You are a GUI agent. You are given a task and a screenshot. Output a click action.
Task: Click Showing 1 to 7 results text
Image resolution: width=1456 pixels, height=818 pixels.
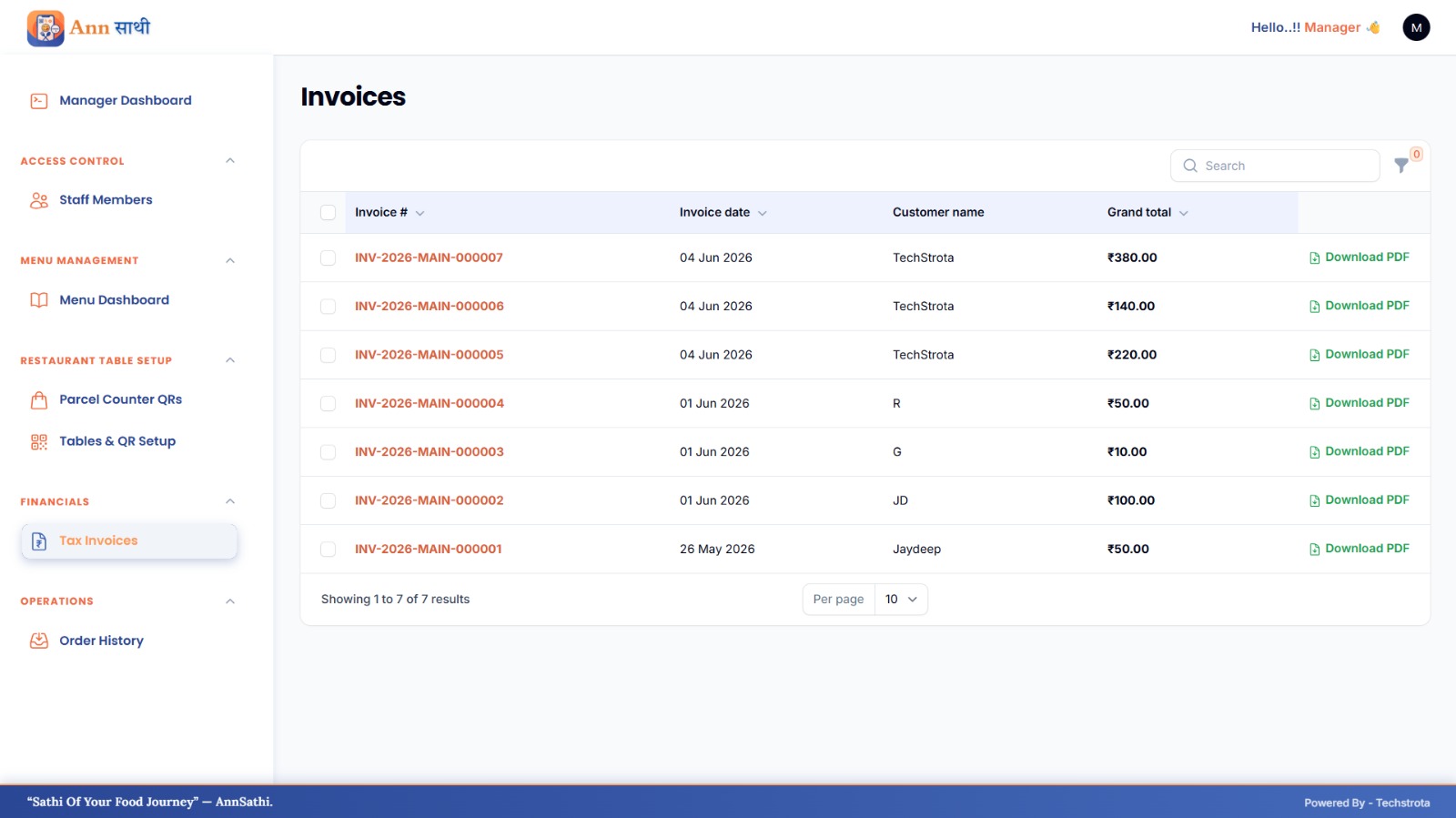coord(395,600)
